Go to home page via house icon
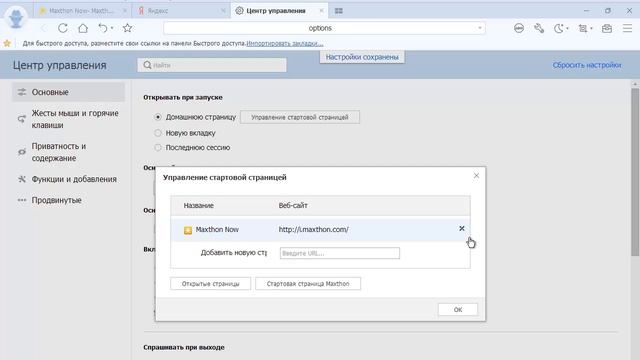Image resolution: width=640 pixels, height=360 pixels. [83, 28]
